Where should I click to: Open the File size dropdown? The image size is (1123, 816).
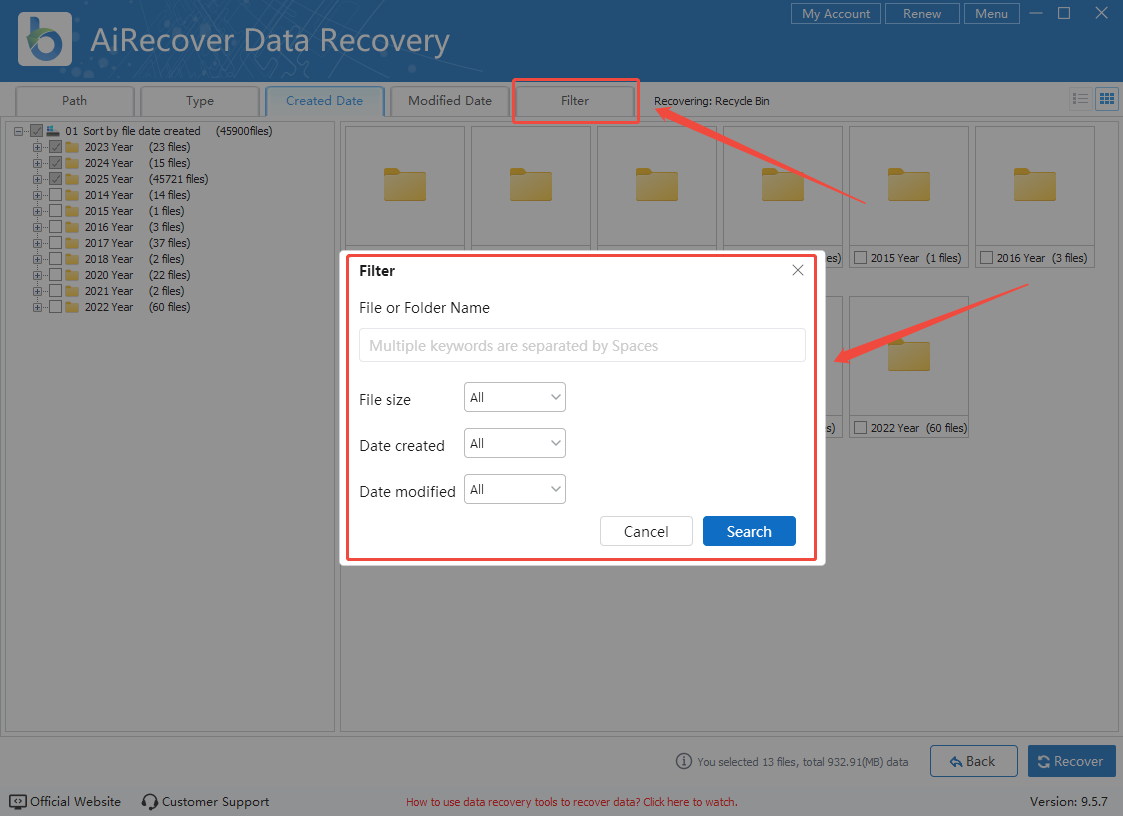515,397
